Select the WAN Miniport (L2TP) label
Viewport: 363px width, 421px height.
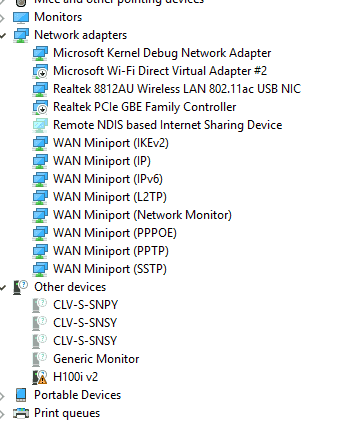[x=110, y=197]
